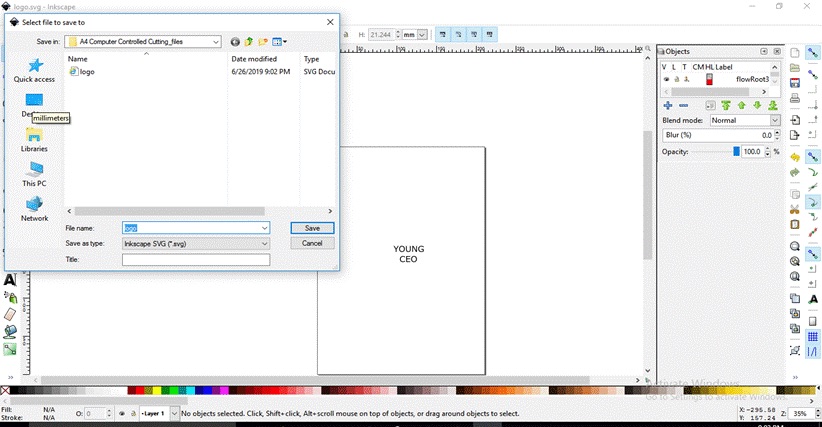The width and height of the screenshot is (822, 427).
Task: Select the Eraser tool
Action: [10, 314]
